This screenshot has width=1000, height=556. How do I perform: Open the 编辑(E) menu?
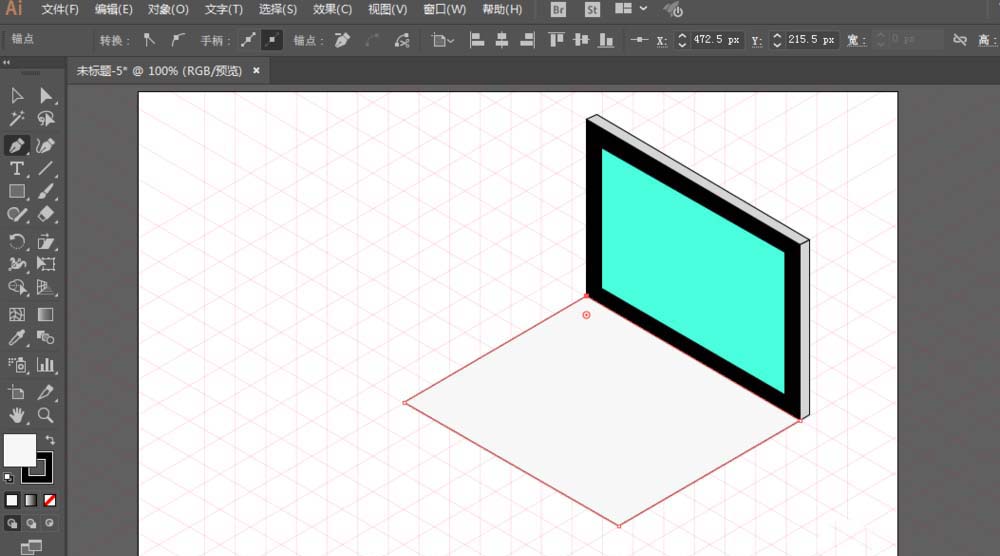tap(114, 10)
